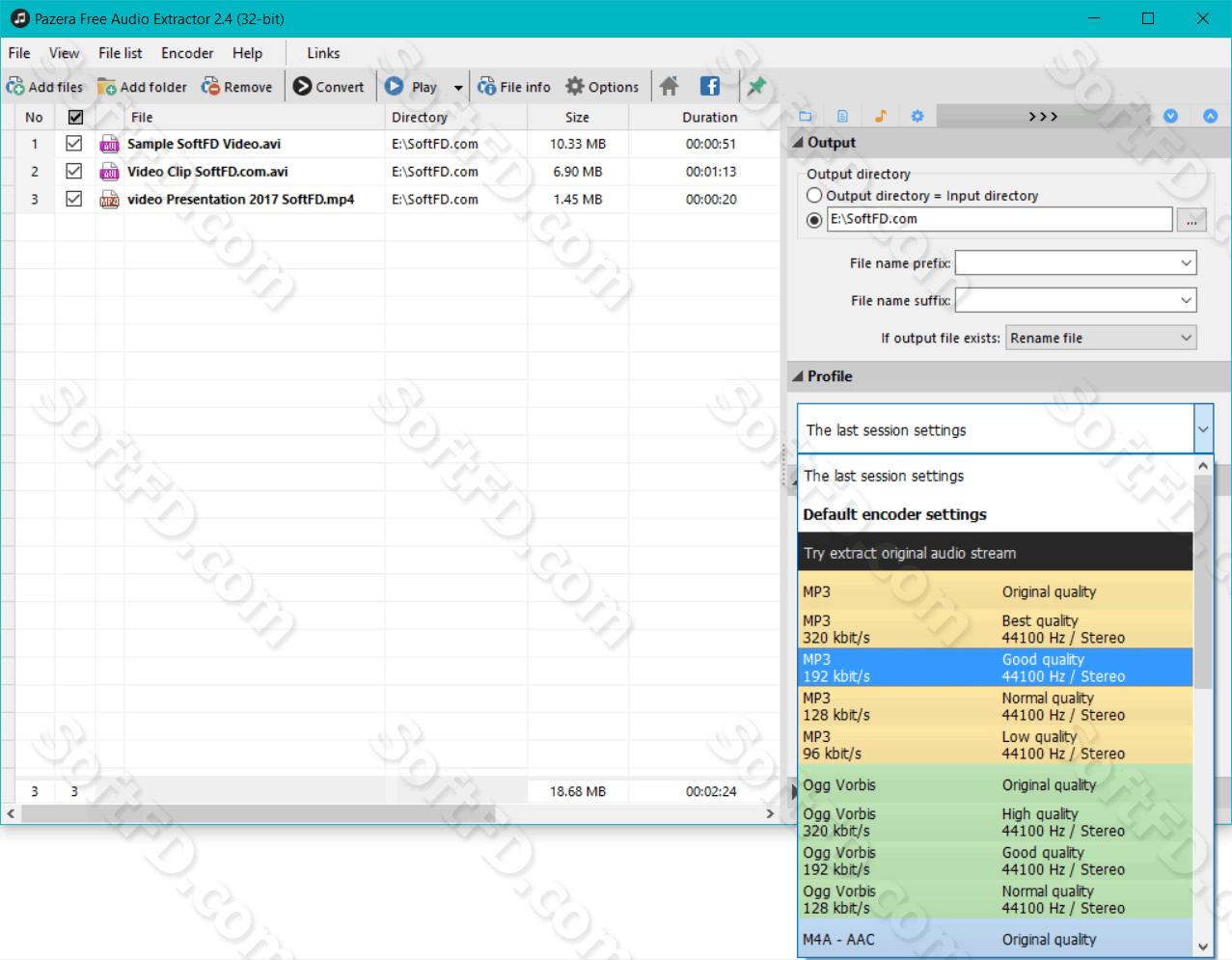Choose M4A - AAC Original quality profile

tap(996, 939)
